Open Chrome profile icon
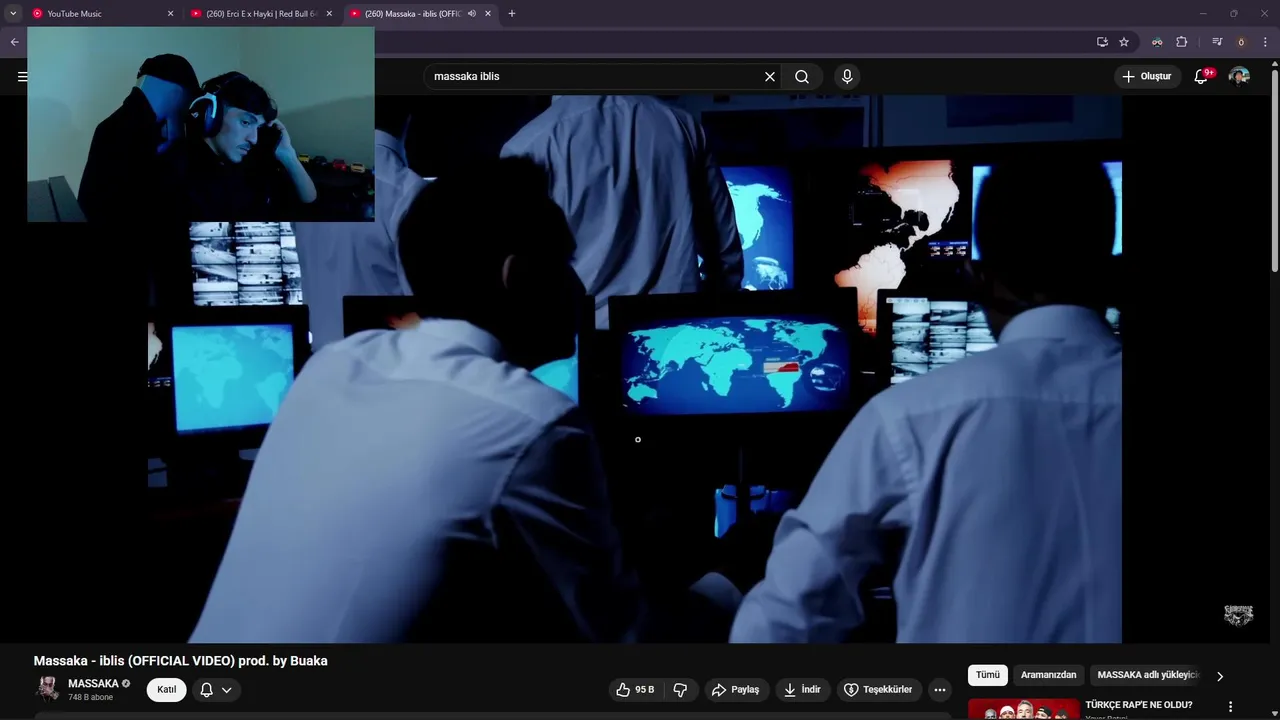 click(1241, 42)
